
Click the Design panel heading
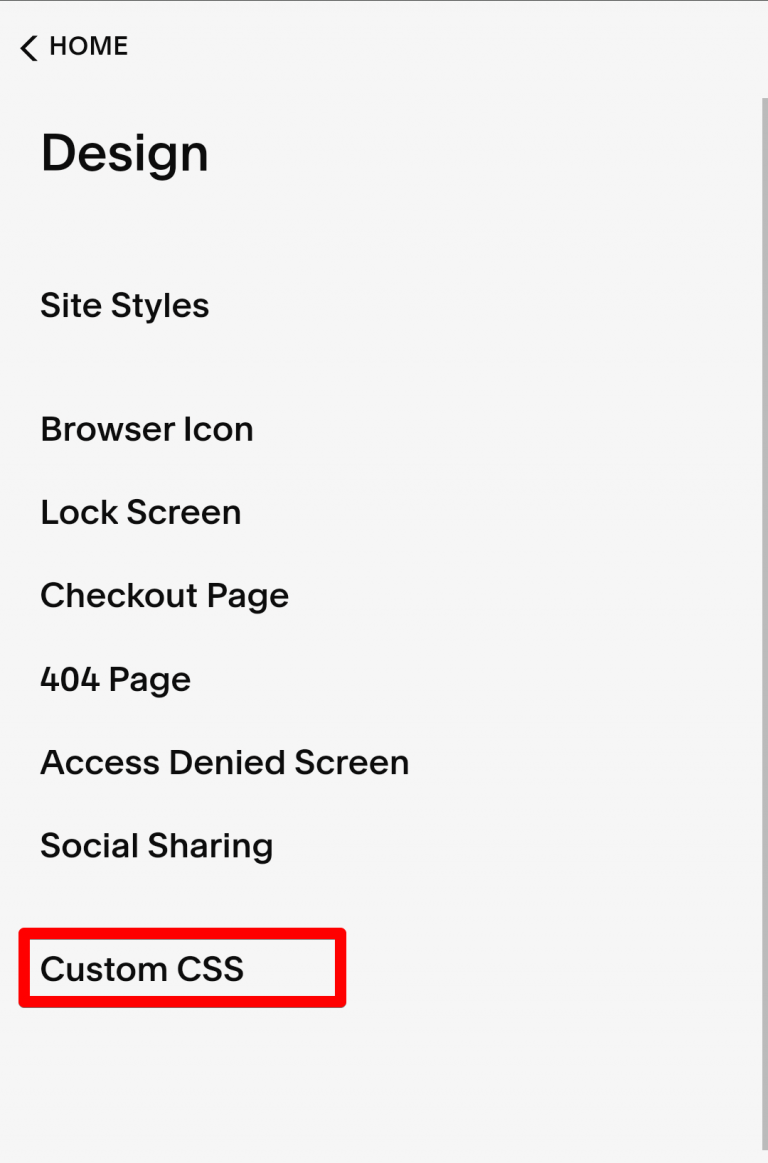coord(125,154)
